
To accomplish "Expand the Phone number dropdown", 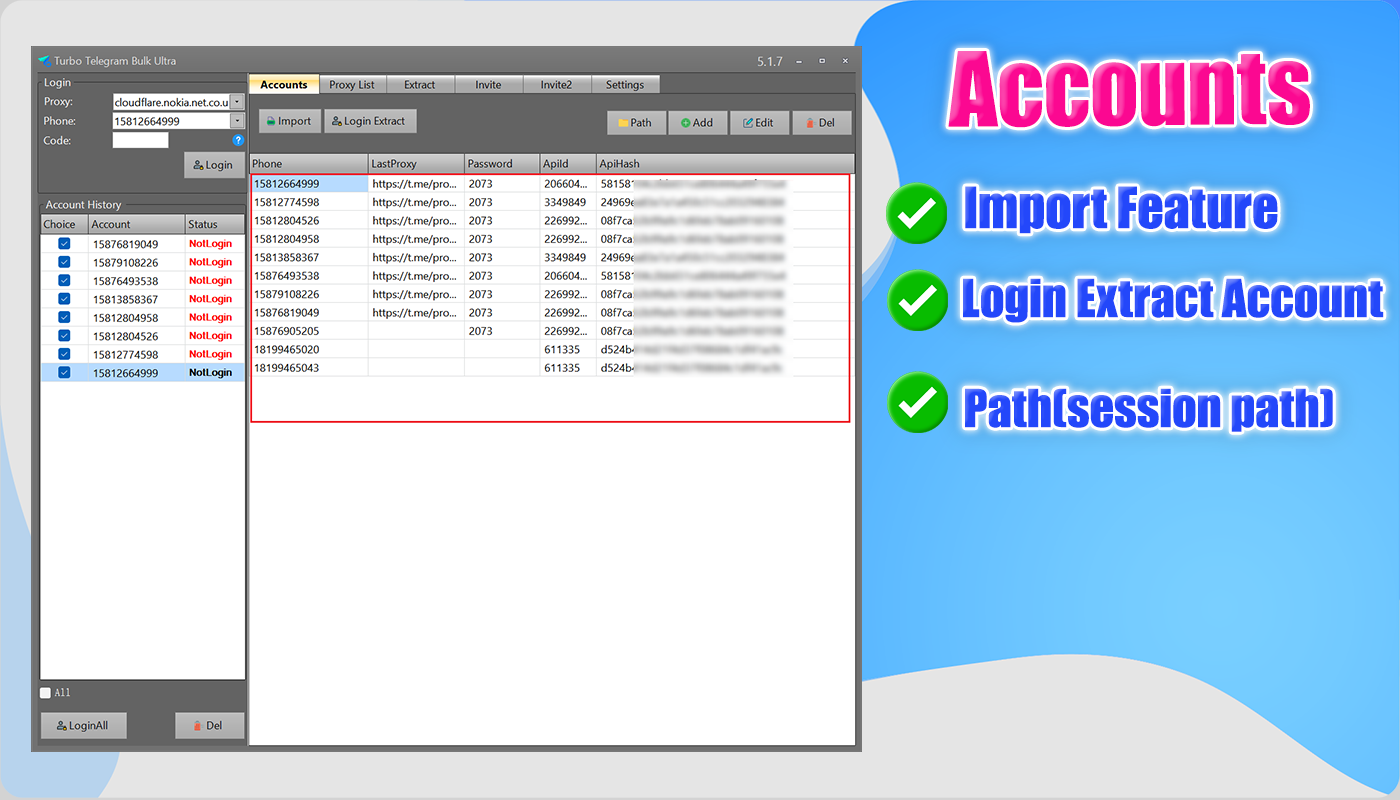I will [236, 121].
